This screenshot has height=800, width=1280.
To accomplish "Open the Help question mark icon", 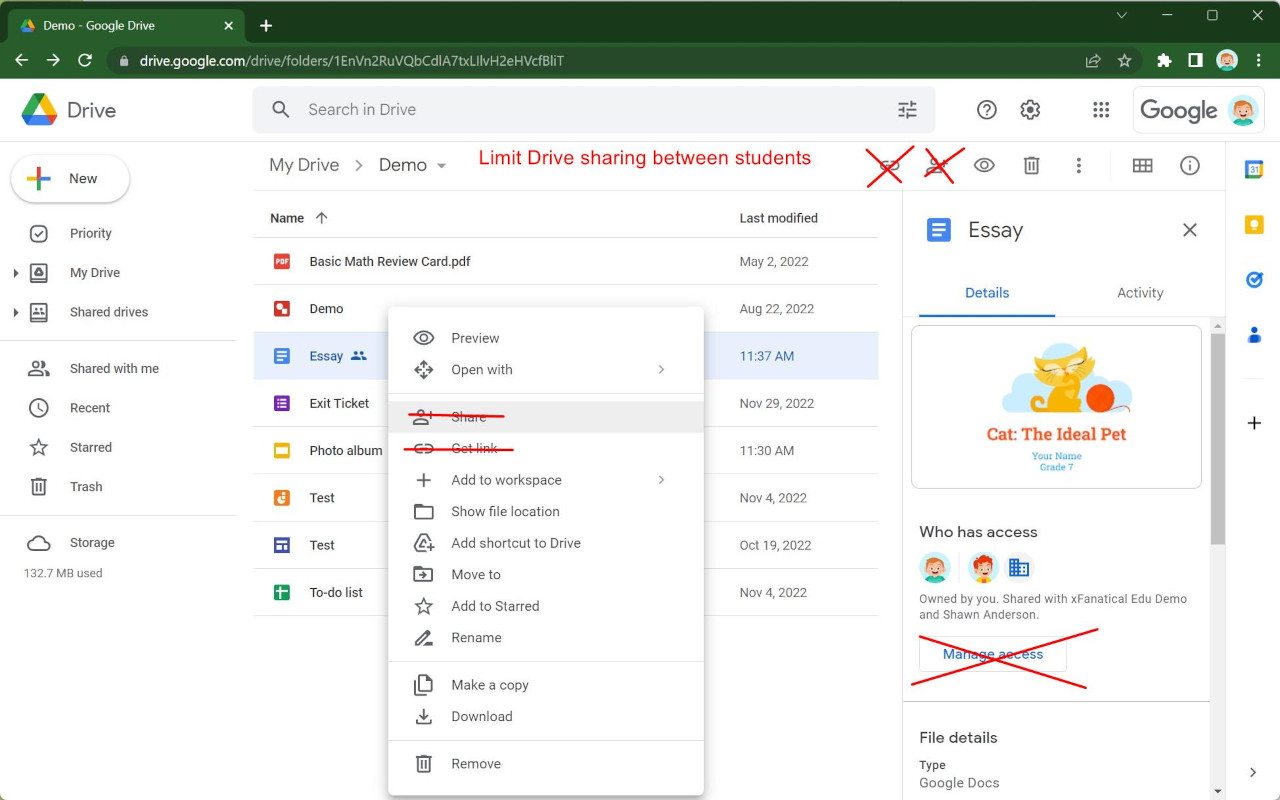I will pos(986,110).
